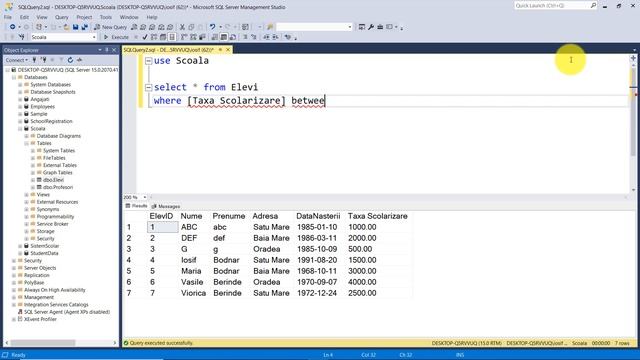Select the dbo.Profesori table node
Screen dimensions: 640x360
58,187
